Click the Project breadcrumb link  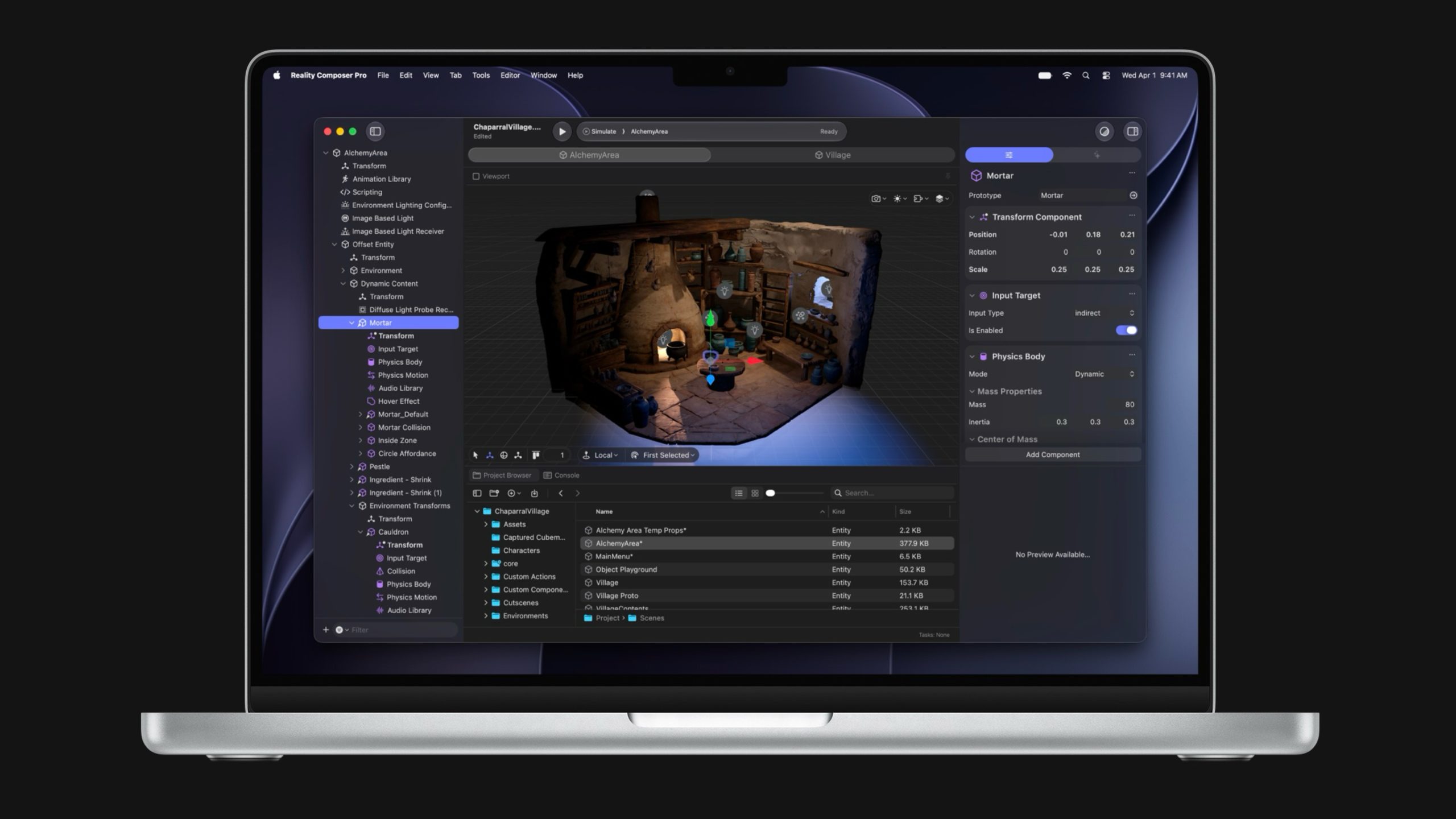602,618
